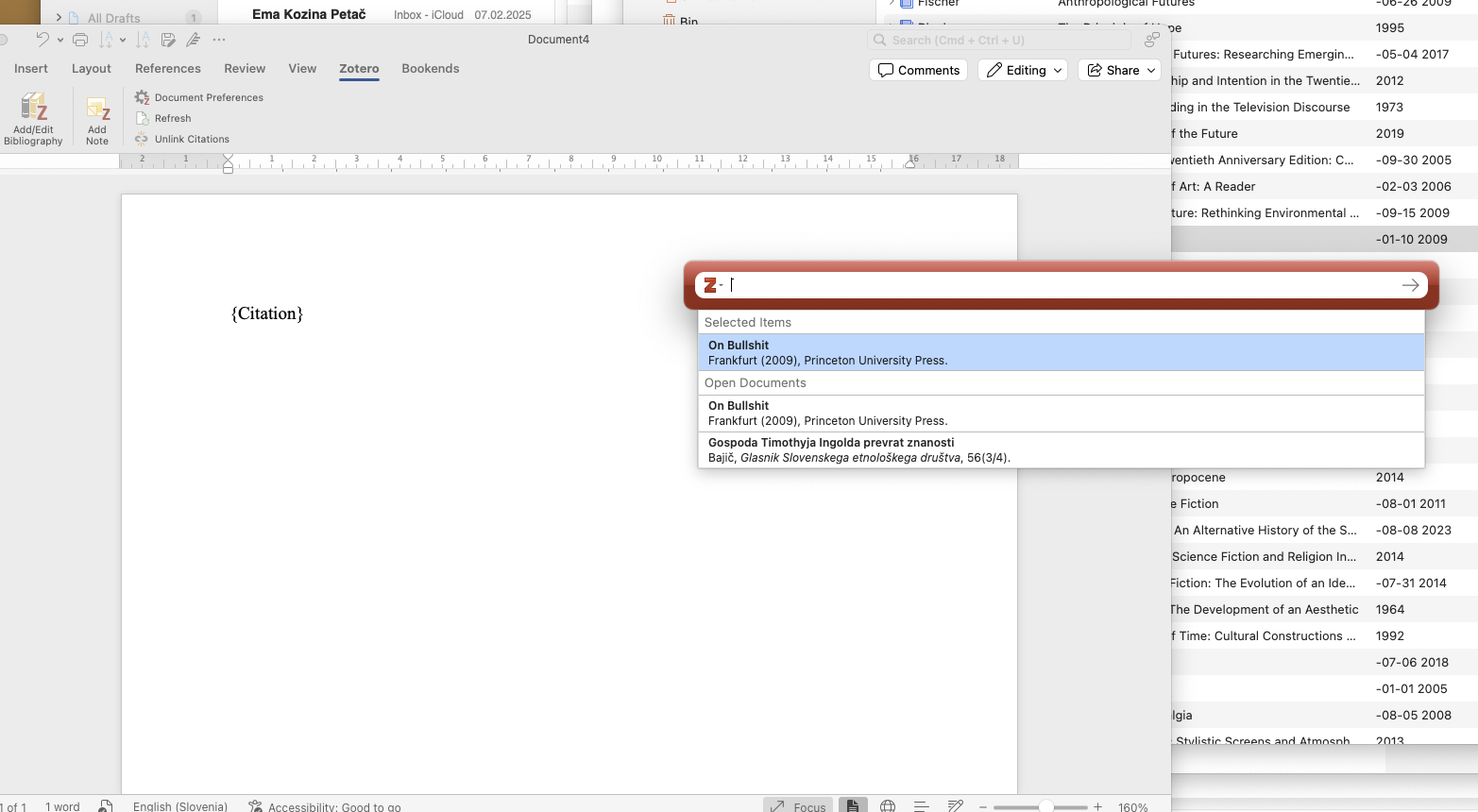Select On Bullshit under Selected Items
1478x812 pixels.
click(x=1061, y=352)
